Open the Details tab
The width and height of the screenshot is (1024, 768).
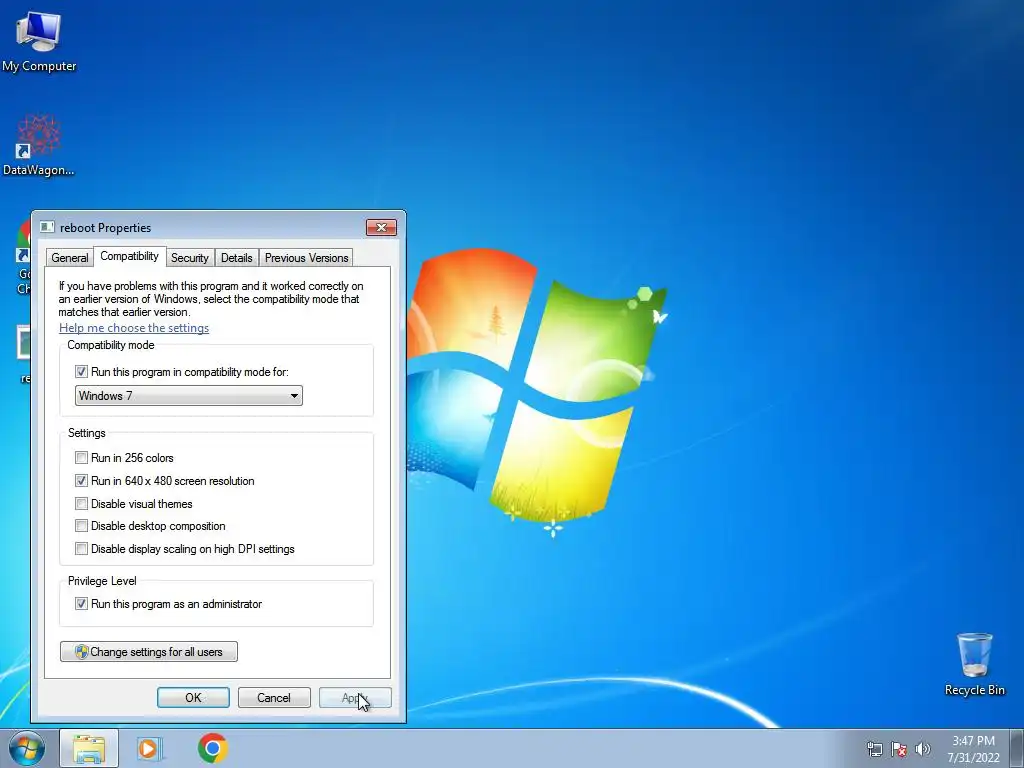(236, 258)
